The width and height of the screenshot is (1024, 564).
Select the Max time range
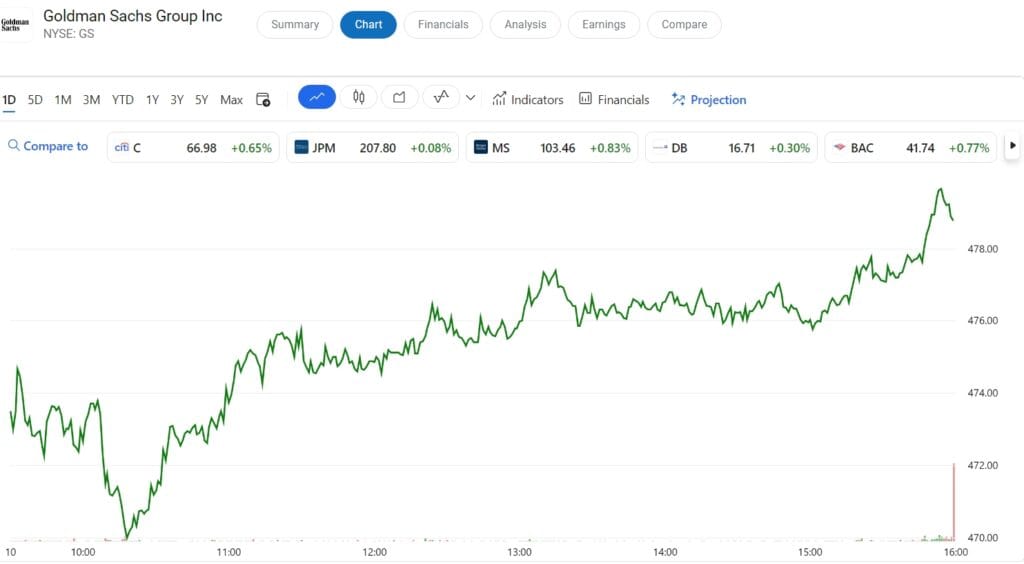pyautogui.click(x=231, y=100)
